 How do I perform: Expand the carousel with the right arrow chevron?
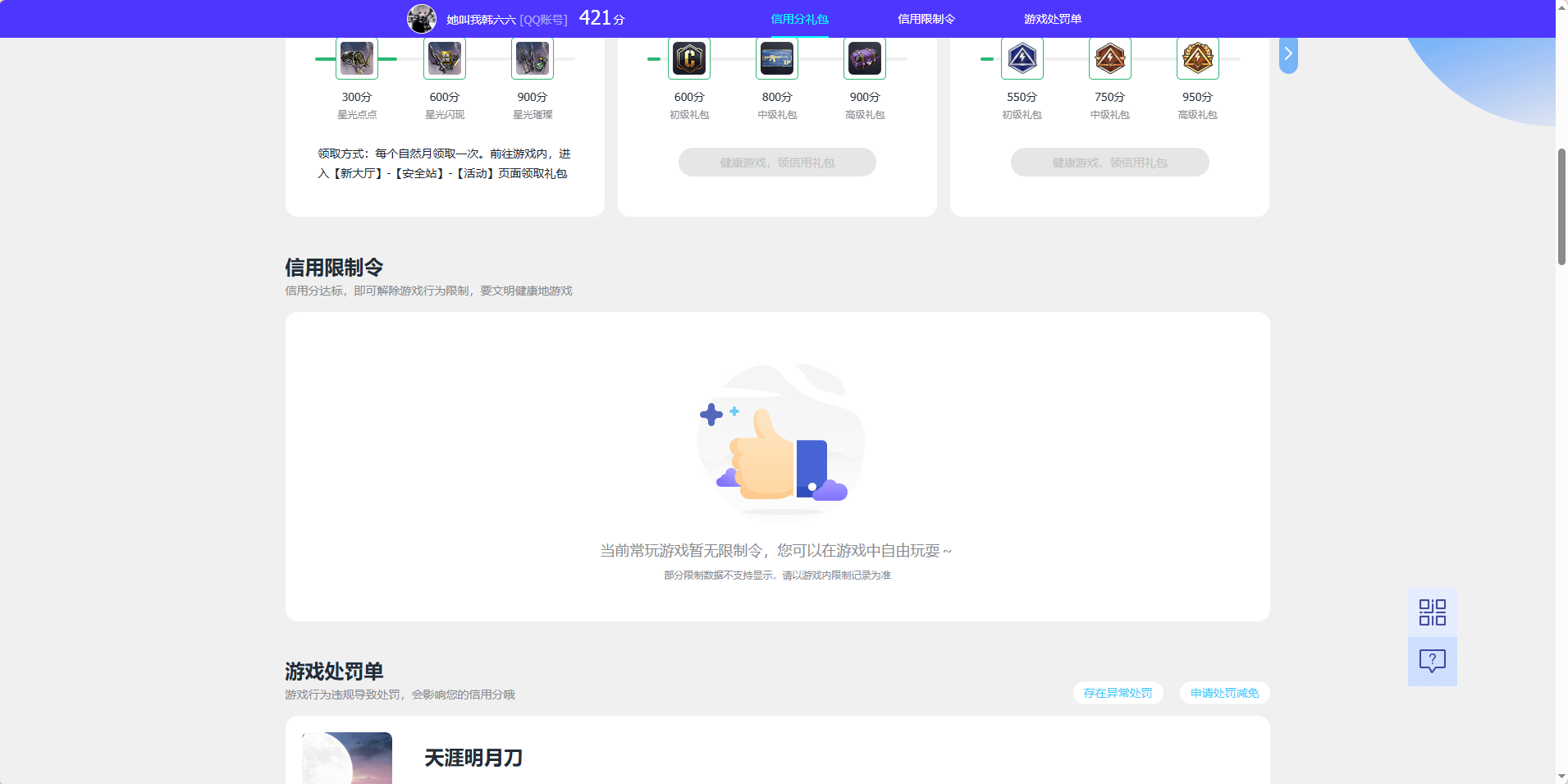1287,53
